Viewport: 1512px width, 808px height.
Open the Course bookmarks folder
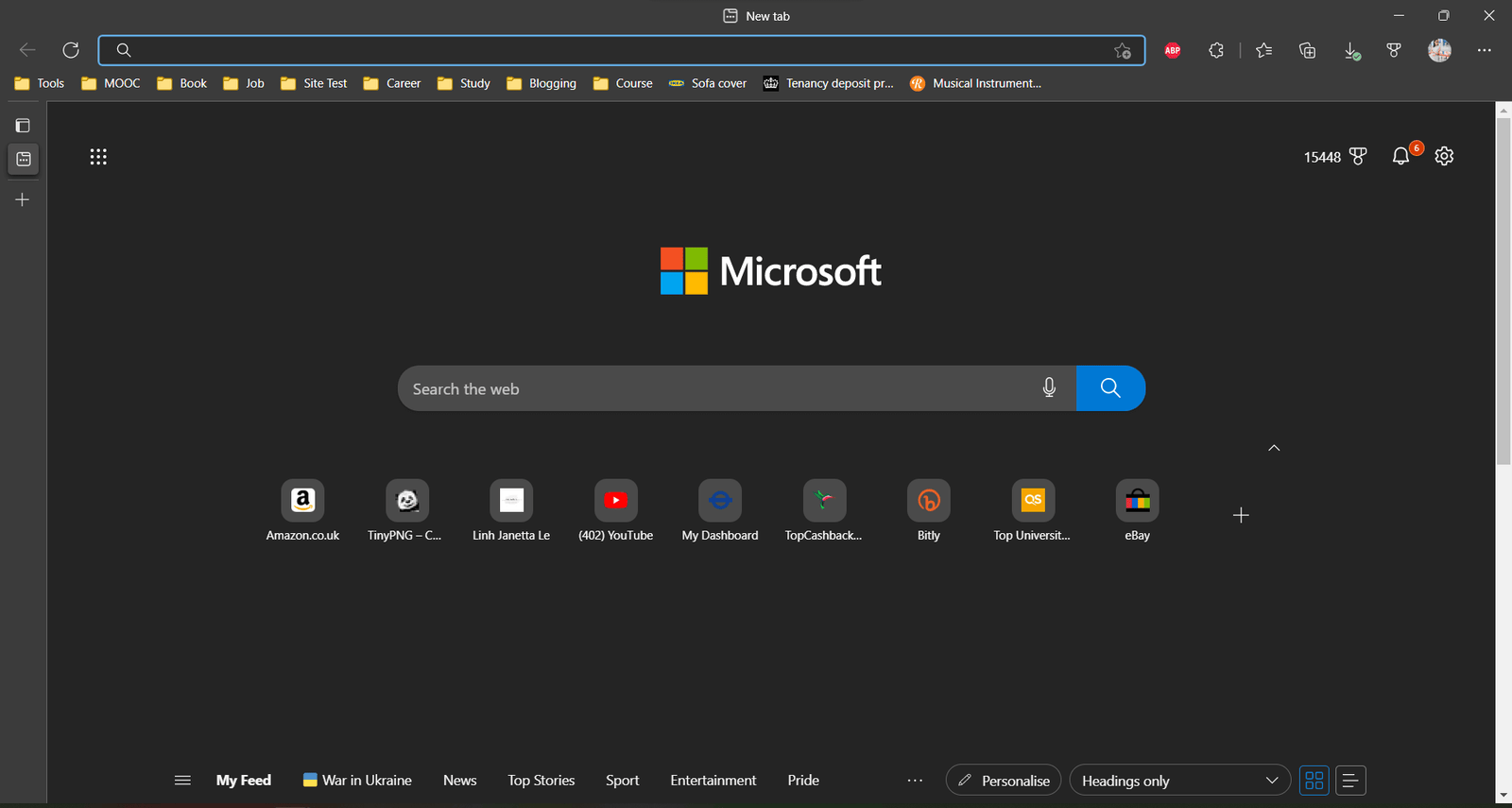coord(623,83)
